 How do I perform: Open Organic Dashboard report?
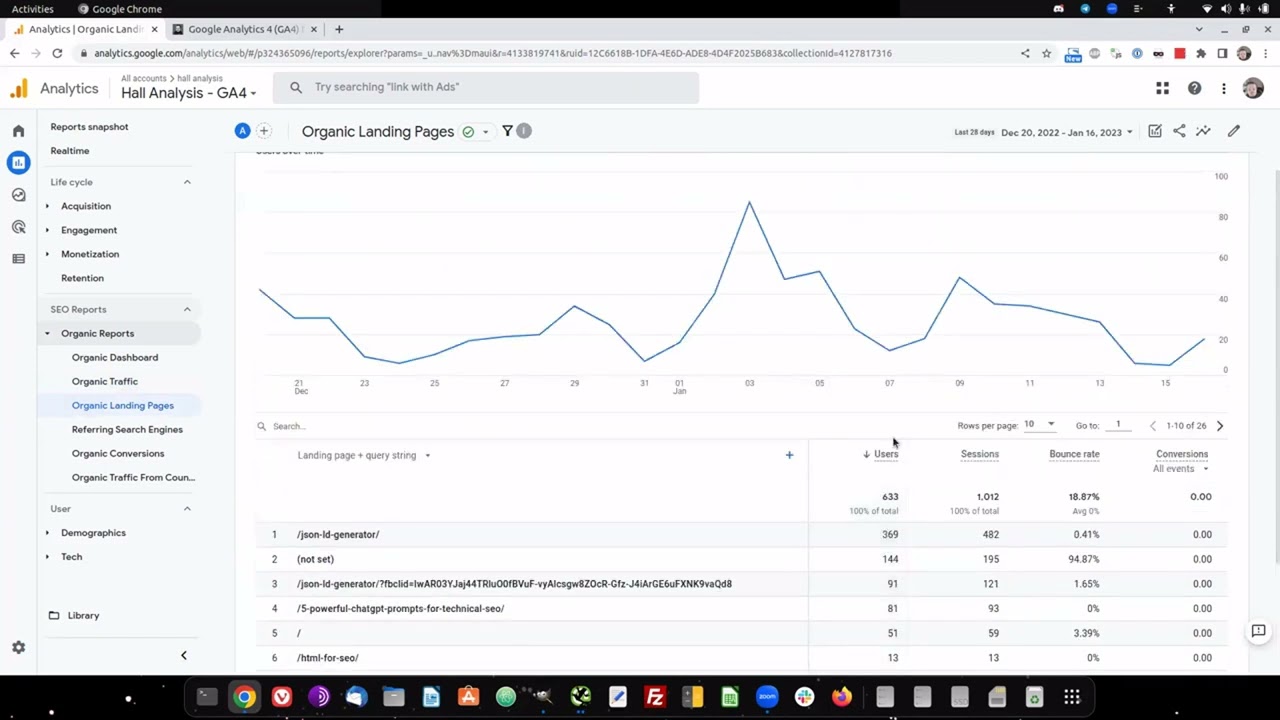tap(115, 358)
